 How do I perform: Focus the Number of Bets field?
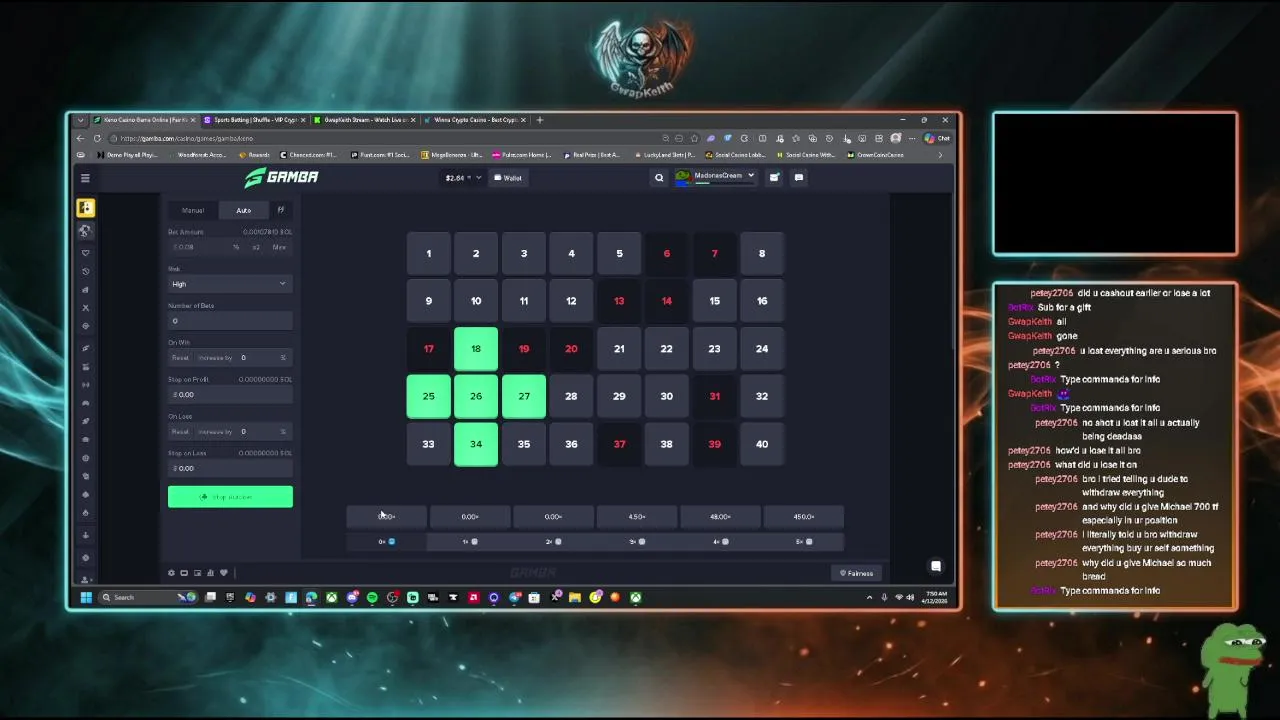pyautogui.click(x=230, y=321)
